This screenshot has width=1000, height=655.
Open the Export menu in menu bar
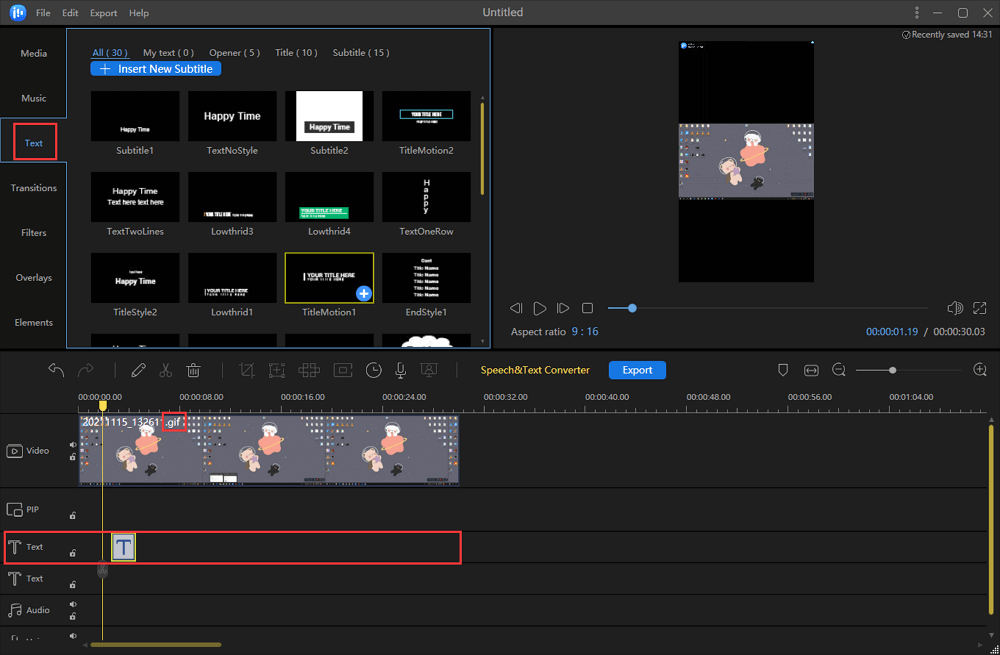[x=103, y=13]
